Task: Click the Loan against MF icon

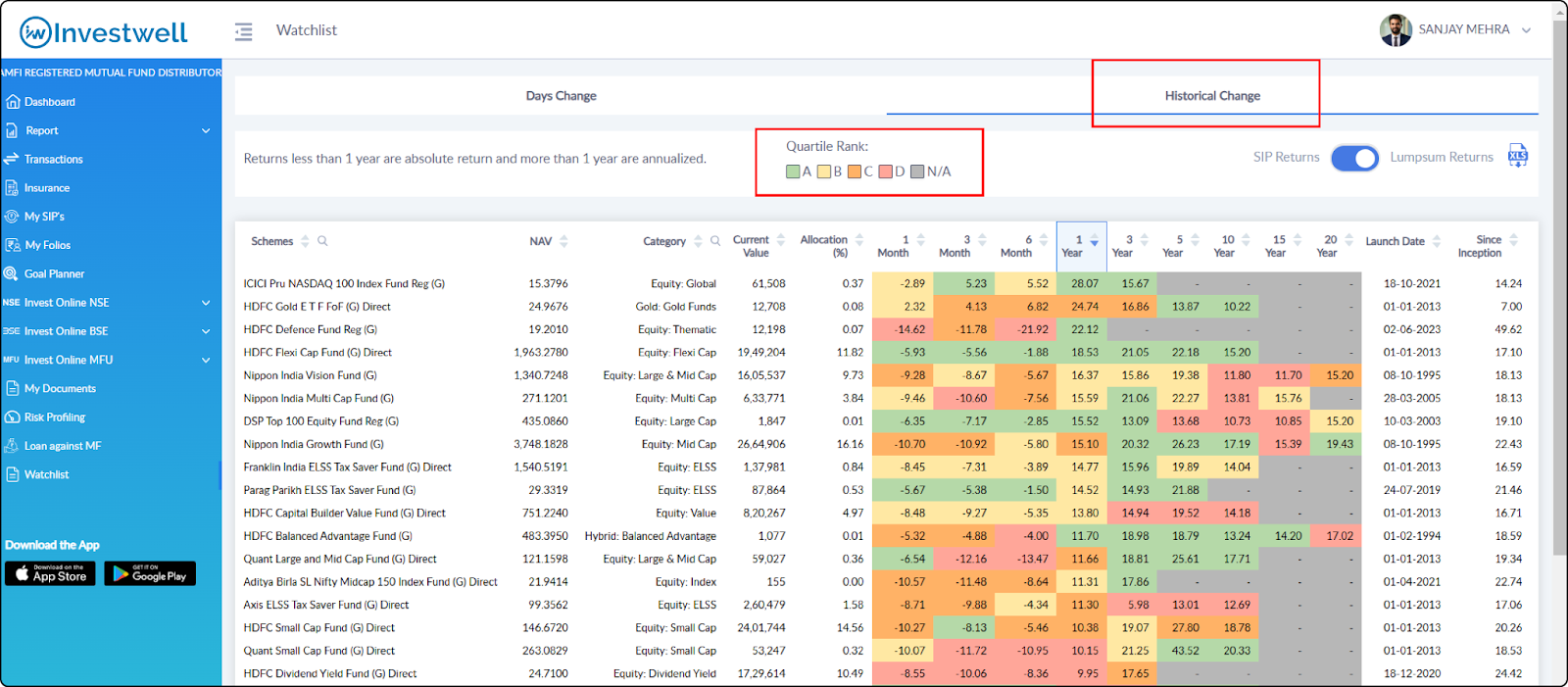Action: click(12, 446)
